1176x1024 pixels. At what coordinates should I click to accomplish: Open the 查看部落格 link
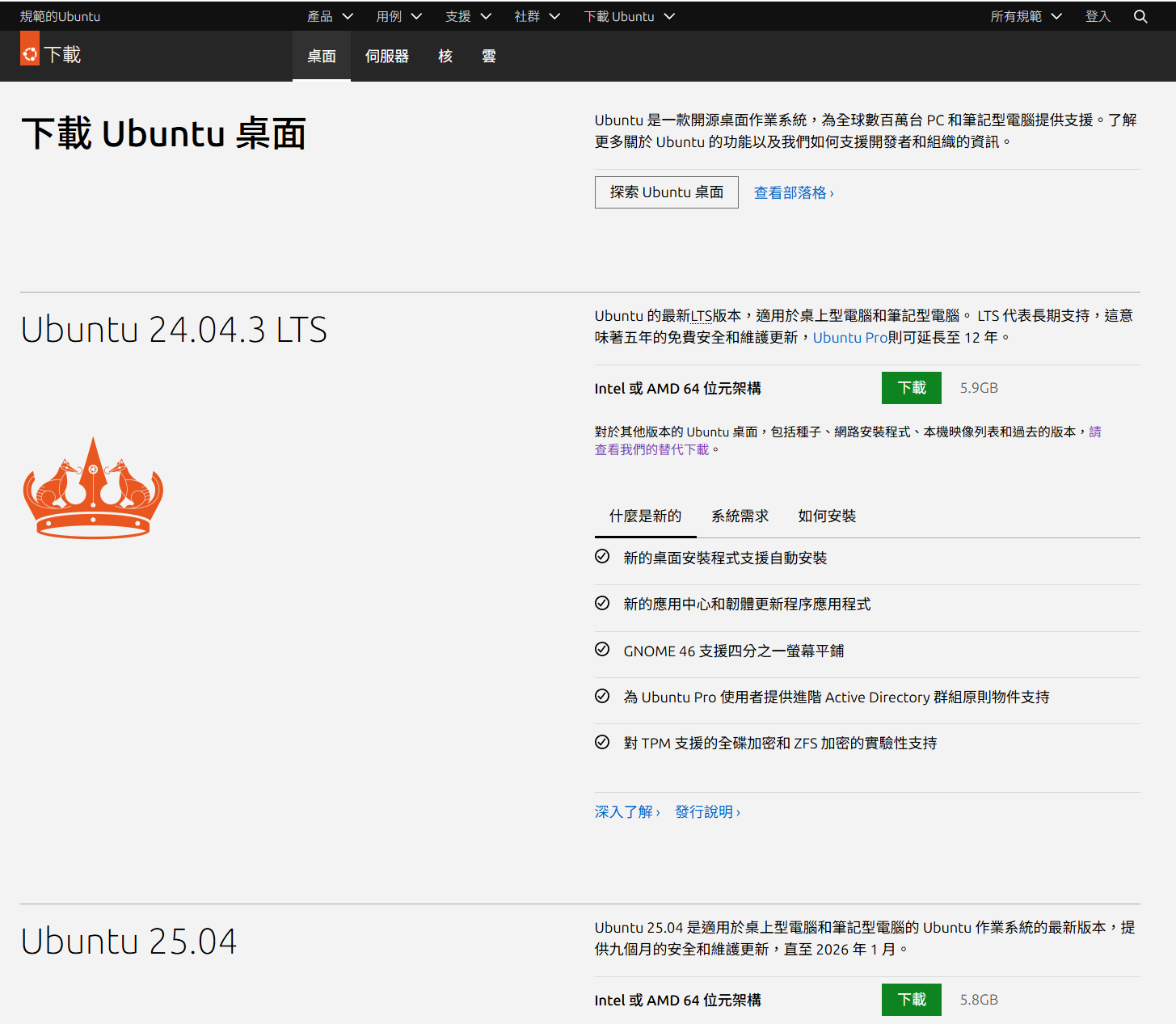793,193
